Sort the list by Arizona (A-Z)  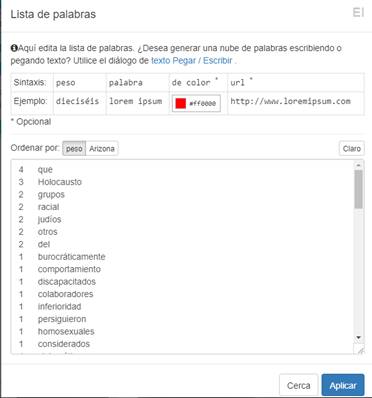(102, 148)
